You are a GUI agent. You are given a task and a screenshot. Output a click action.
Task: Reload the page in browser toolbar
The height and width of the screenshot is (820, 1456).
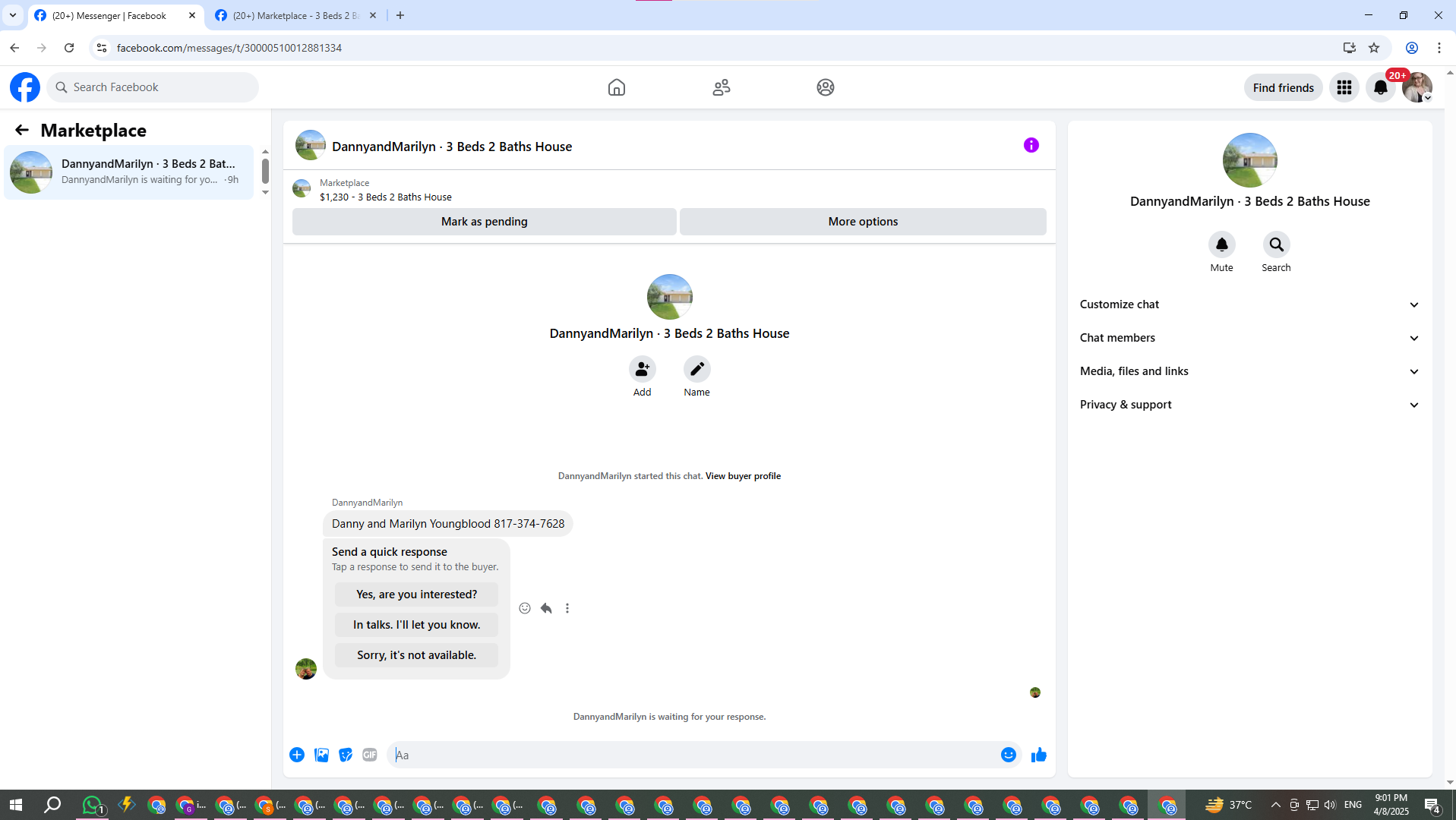(69, 48)
